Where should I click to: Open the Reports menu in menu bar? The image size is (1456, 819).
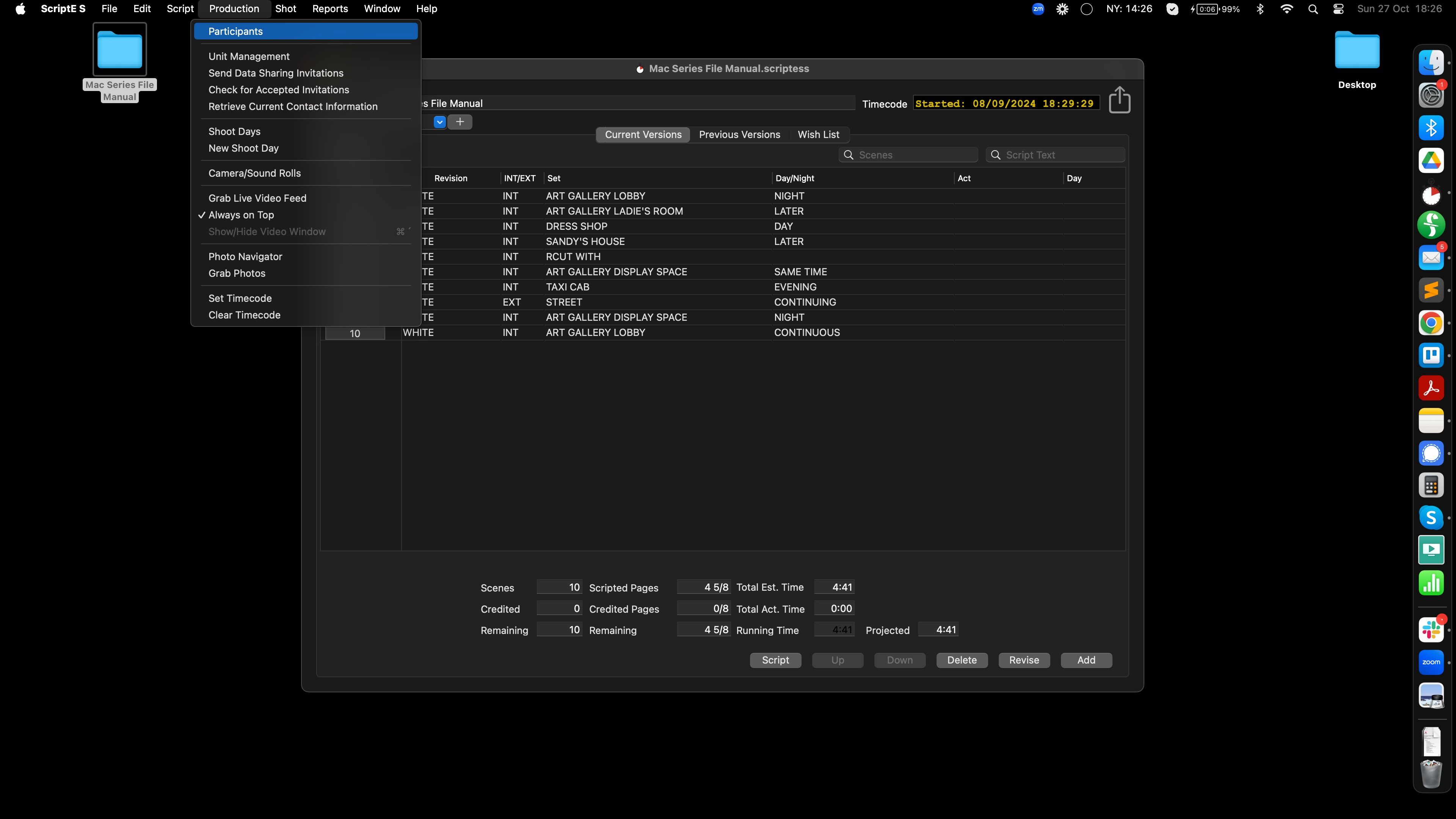tap(329, 9)
